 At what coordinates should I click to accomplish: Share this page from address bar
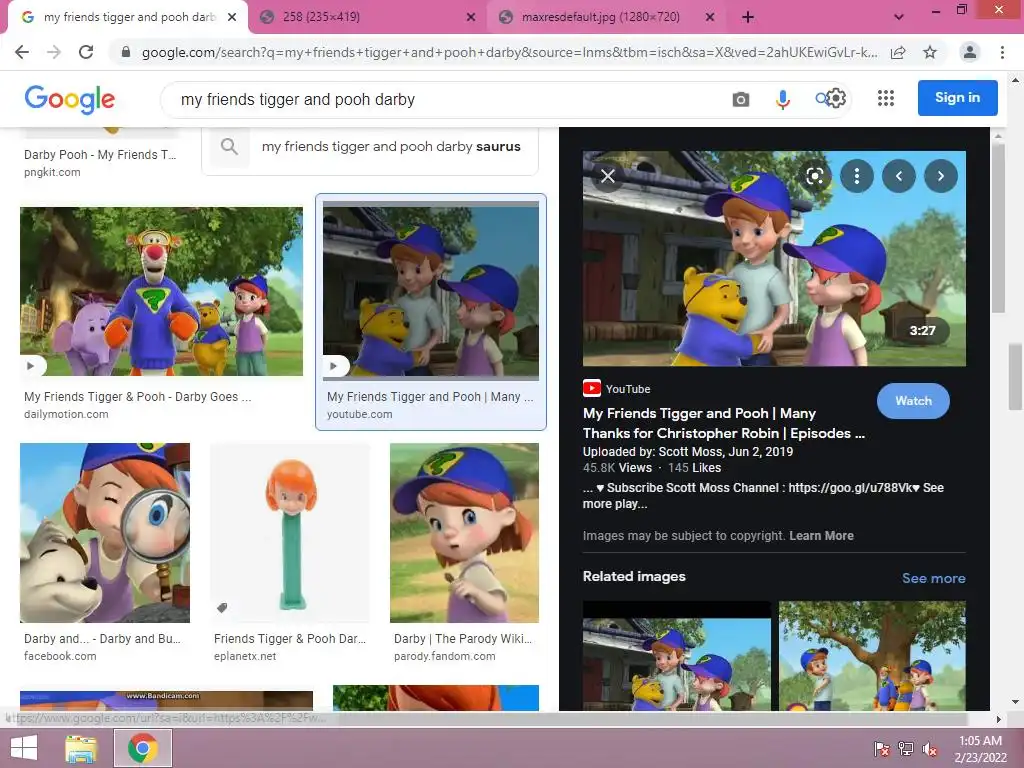point(898,52)
